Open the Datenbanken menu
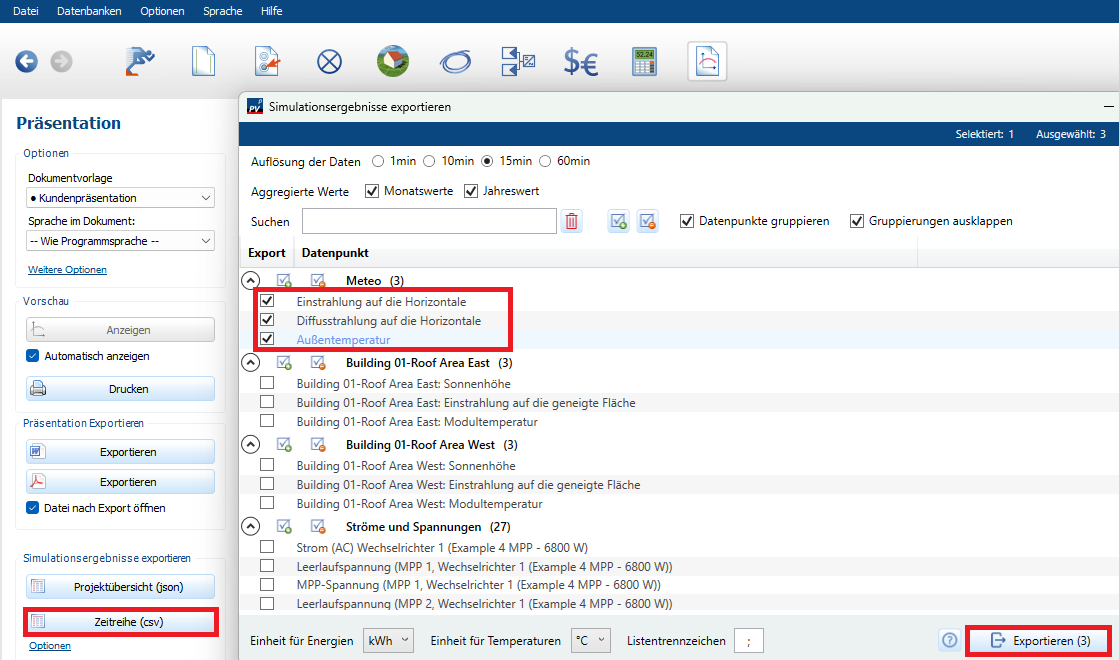Image resolution: width=1119 pixels, height=660 pixels. [89, 11]
